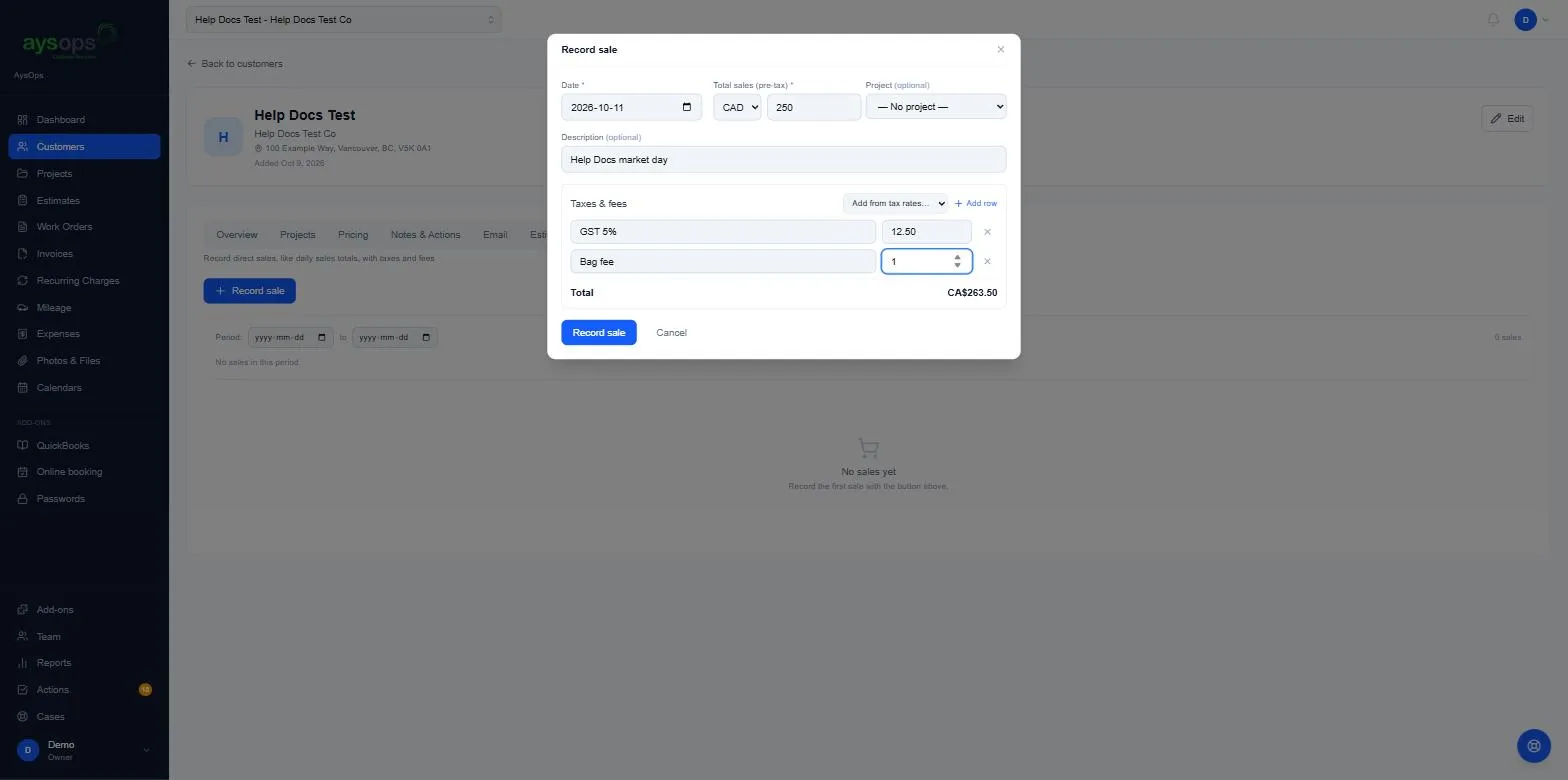Open the Dashboard sidebar item
The width and height of the screenshot is (1568, 780).
point(84,120)
